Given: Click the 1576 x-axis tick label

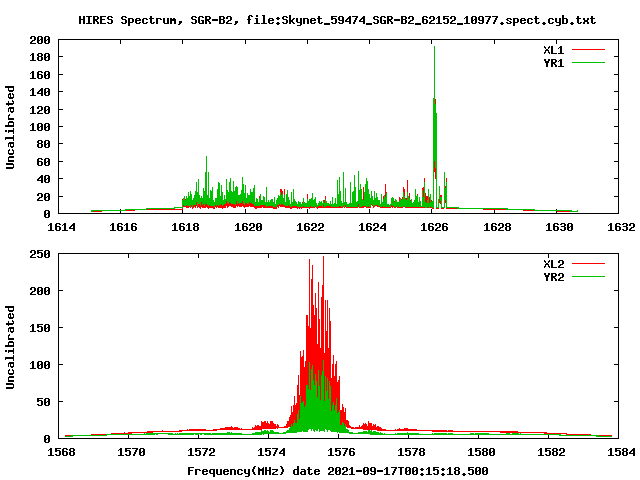Looking at the screenshot, I should point(341,452).
